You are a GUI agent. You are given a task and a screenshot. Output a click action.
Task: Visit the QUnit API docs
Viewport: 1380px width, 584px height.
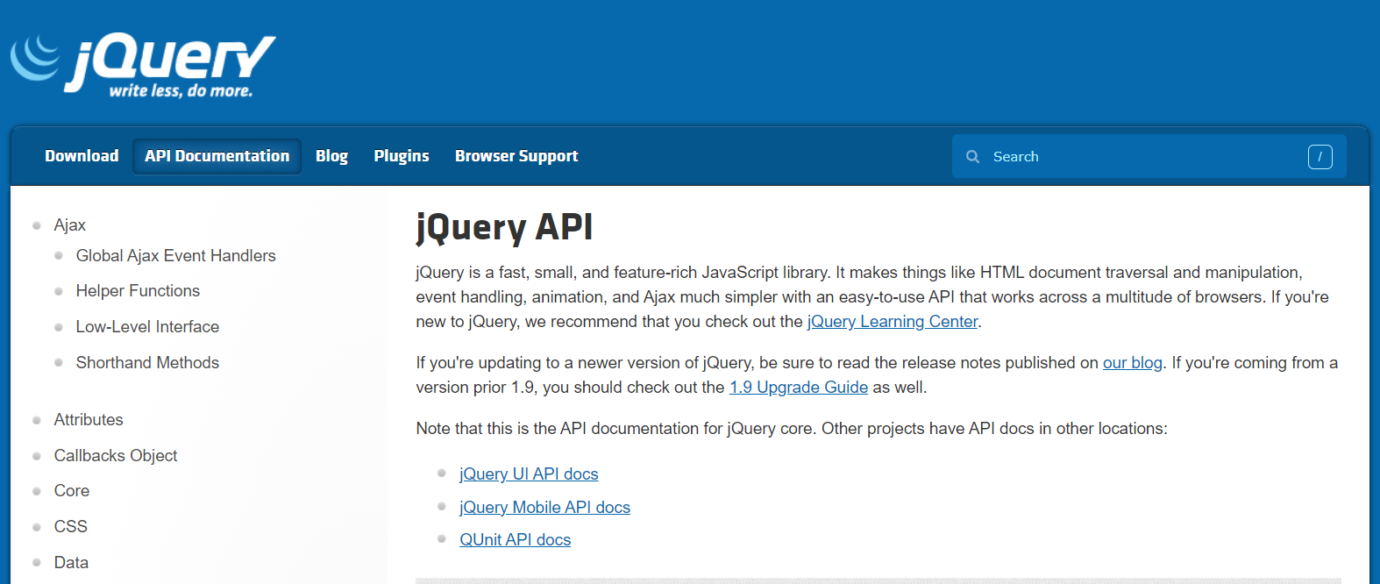(x=515, y=539)
